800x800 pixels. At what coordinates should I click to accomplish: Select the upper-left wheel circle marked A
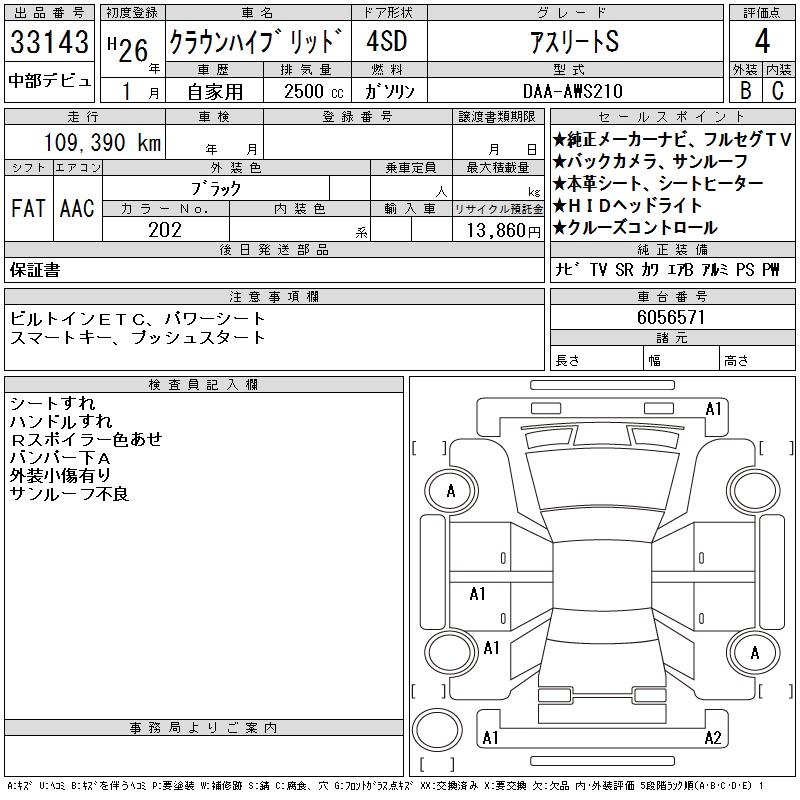[451, 491]
